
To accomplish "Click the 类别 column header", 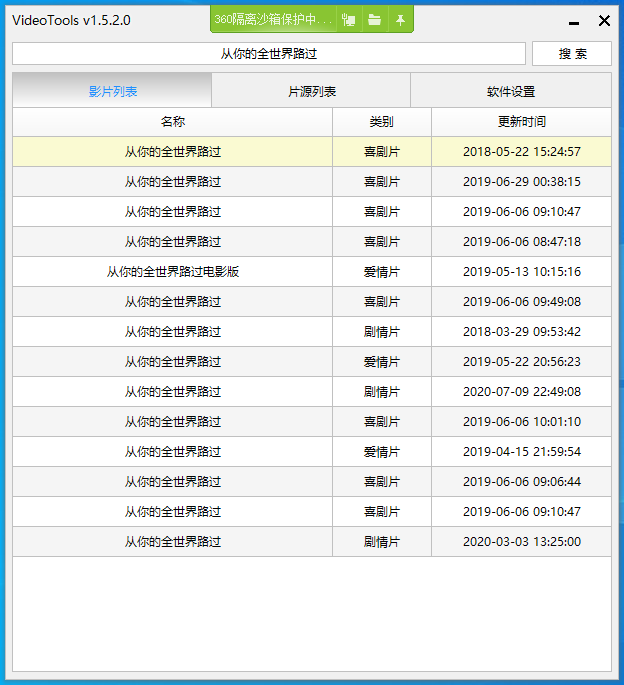I will tap(381, 122).
